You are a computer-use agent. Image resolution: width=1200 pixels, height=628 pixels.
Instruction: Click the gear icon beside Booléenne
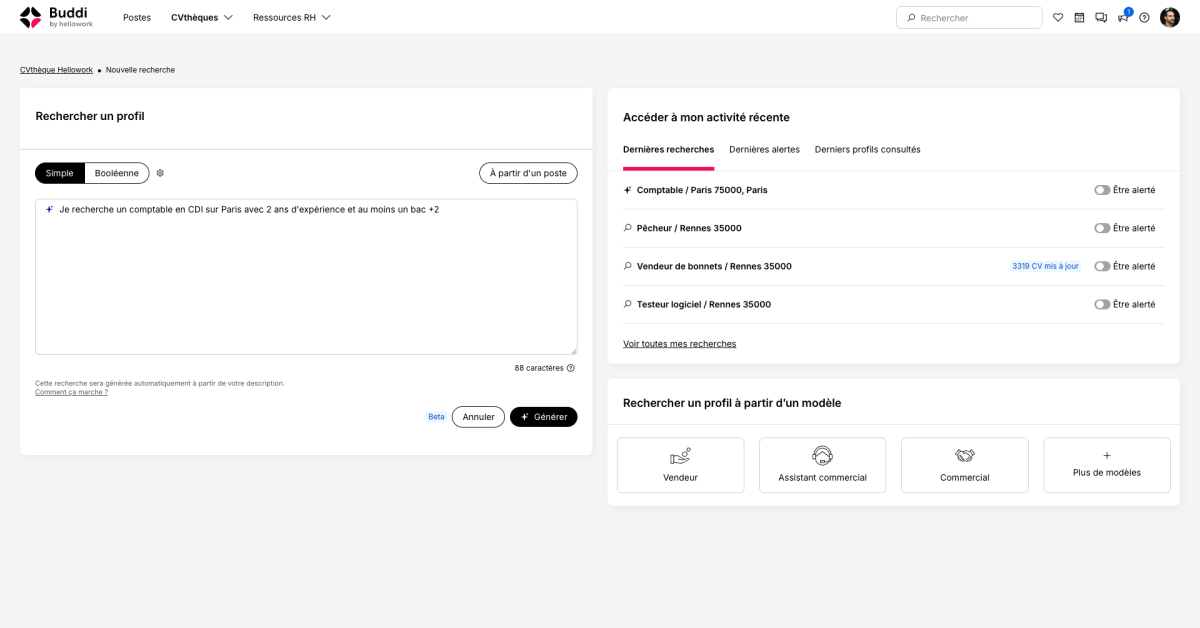tap(160, 173)
